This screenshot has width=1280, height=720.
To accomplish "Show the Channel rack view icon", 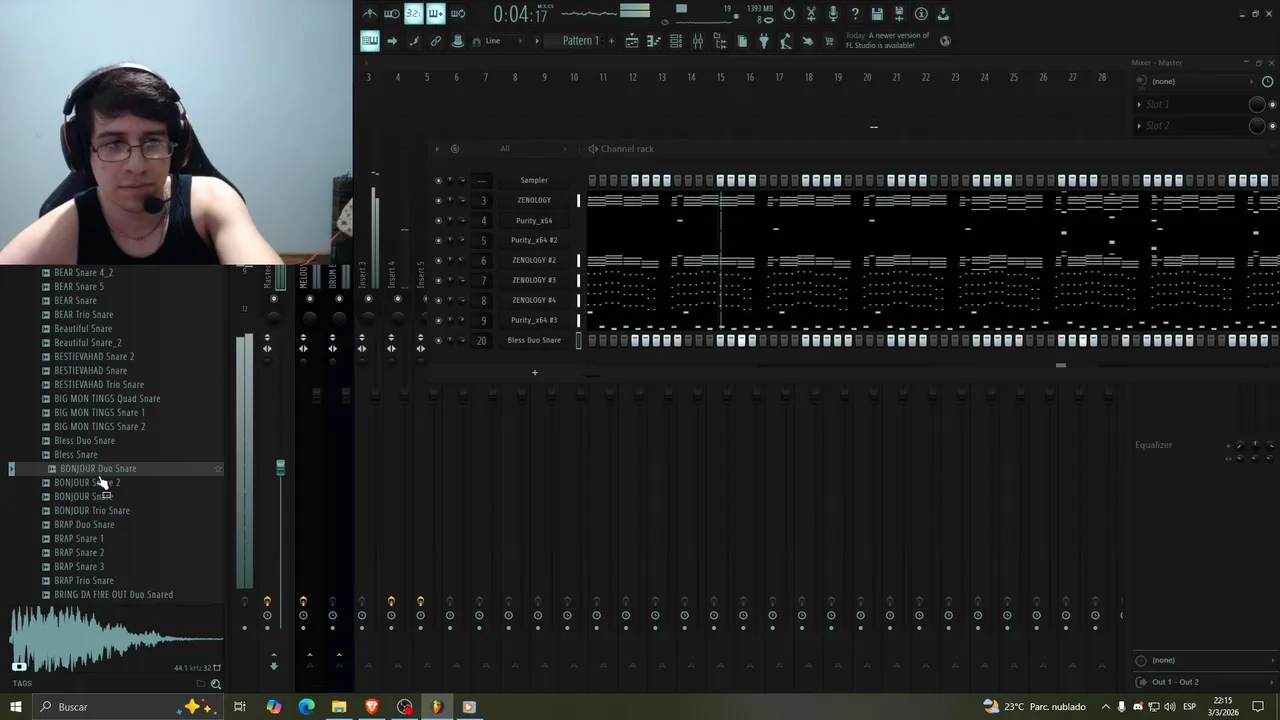I will point(676,41).
